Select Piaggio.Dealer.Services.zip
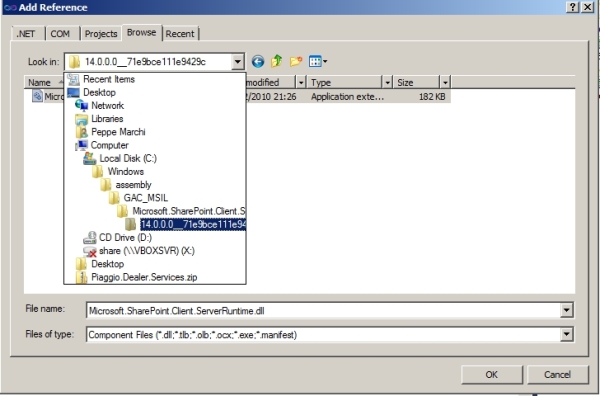This screenshot has height=396, width=600. [144, 277]
